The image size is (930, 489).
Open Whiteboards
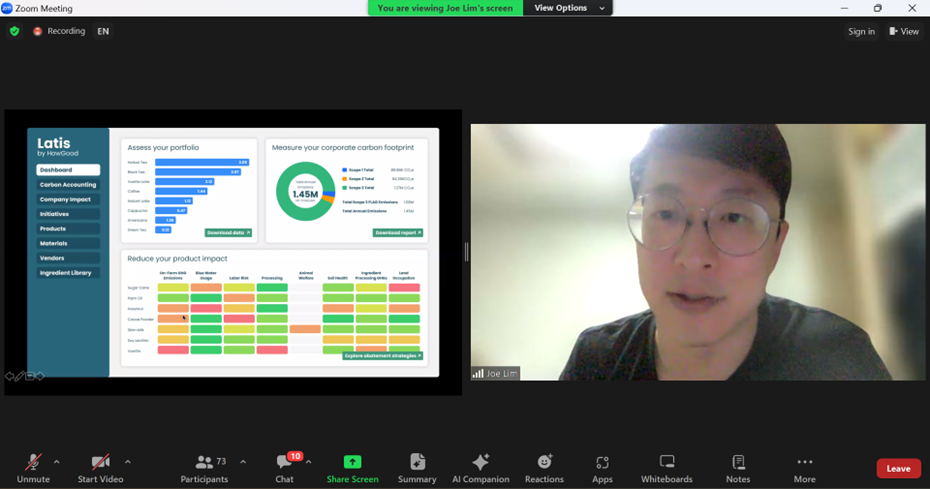tap(666, 467)
